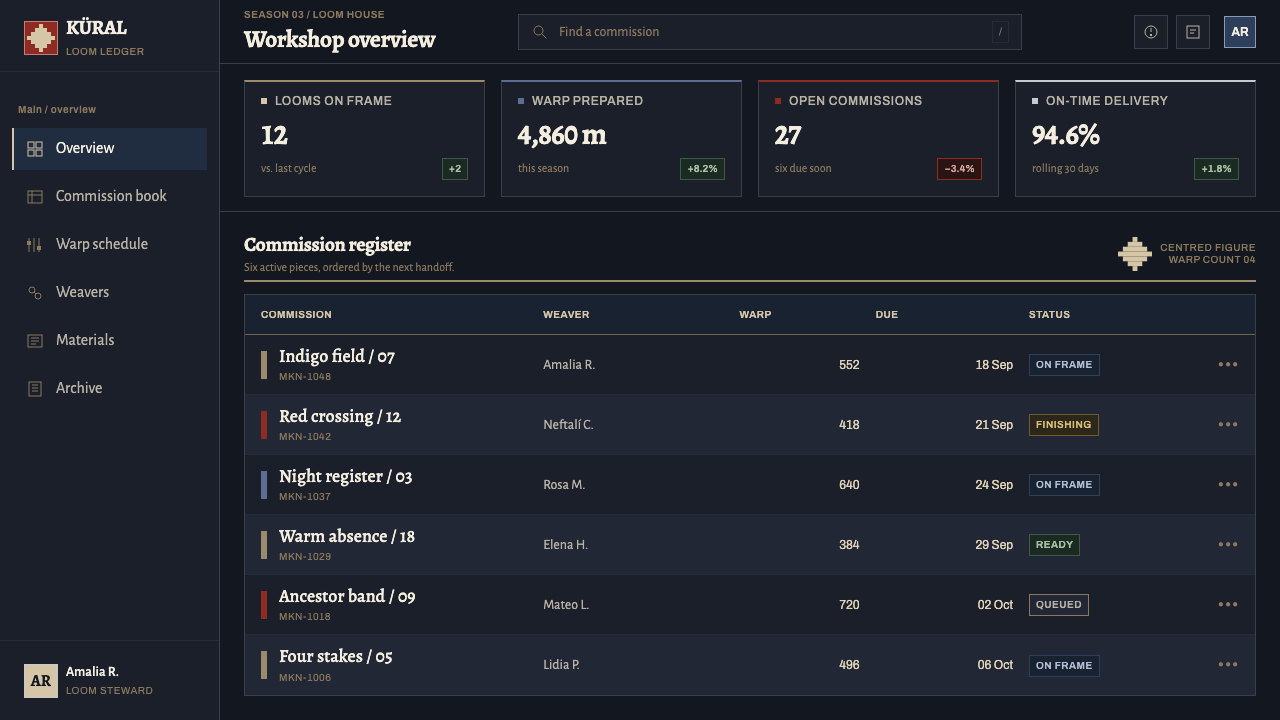
Task: Click the Warp schedule sliders icon
Action: click(x=35, y=245)
